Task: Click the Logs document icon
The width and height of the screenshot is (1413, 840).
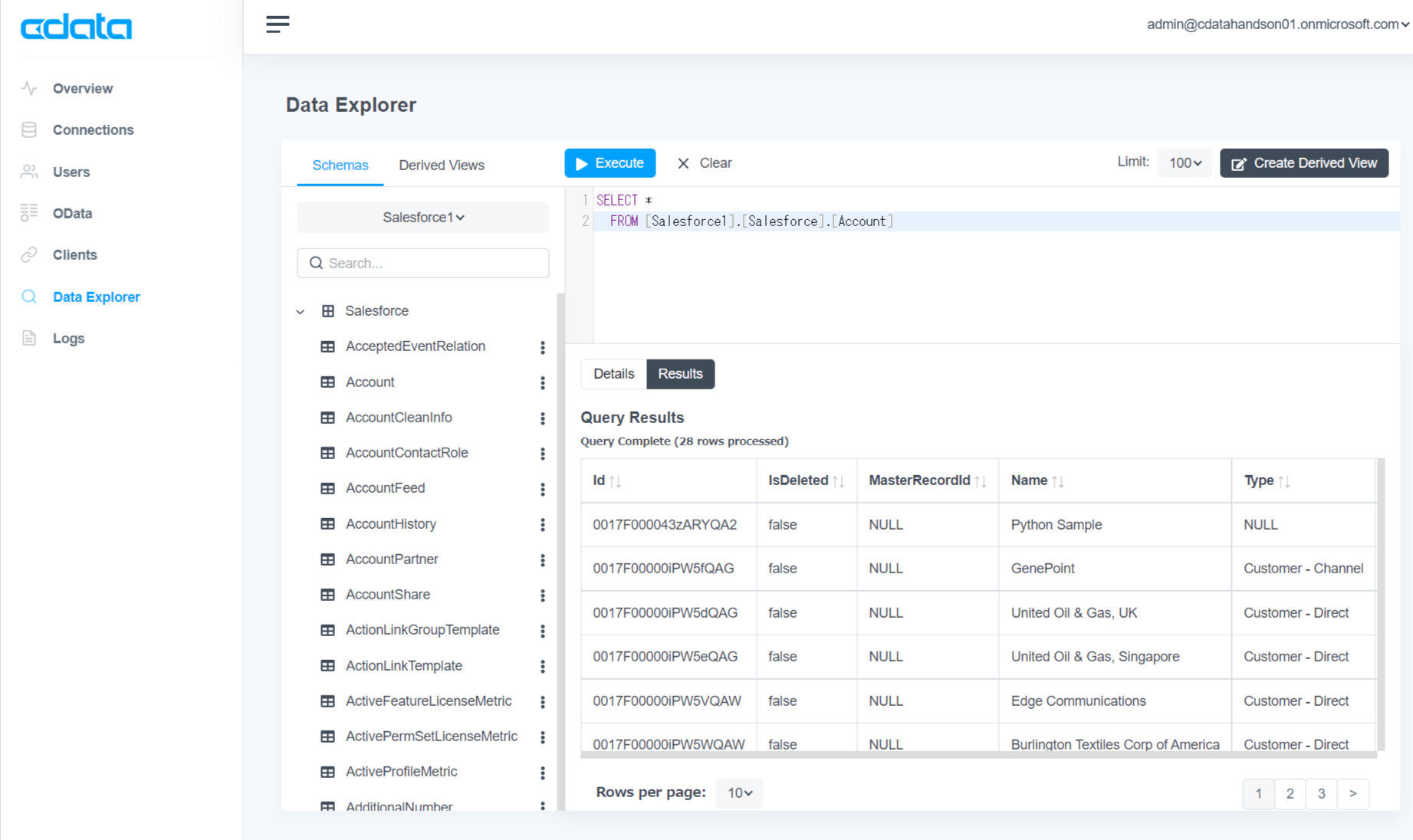Action: coord(29,338)
